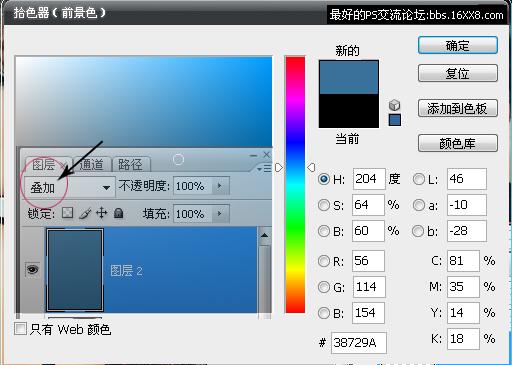Click lock transparent pixels icon

68,213
